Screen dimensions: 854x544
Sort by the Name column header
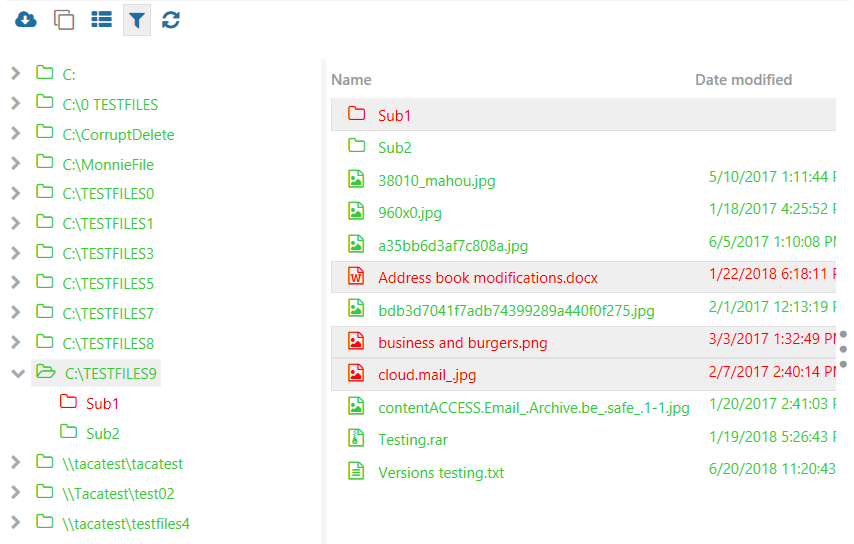tap(351, 80)
